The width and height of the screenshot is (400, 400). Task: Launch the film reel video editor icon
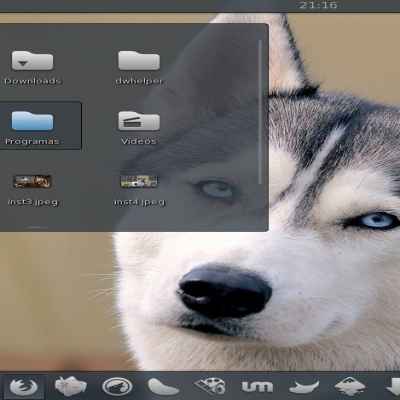point(210,387)
